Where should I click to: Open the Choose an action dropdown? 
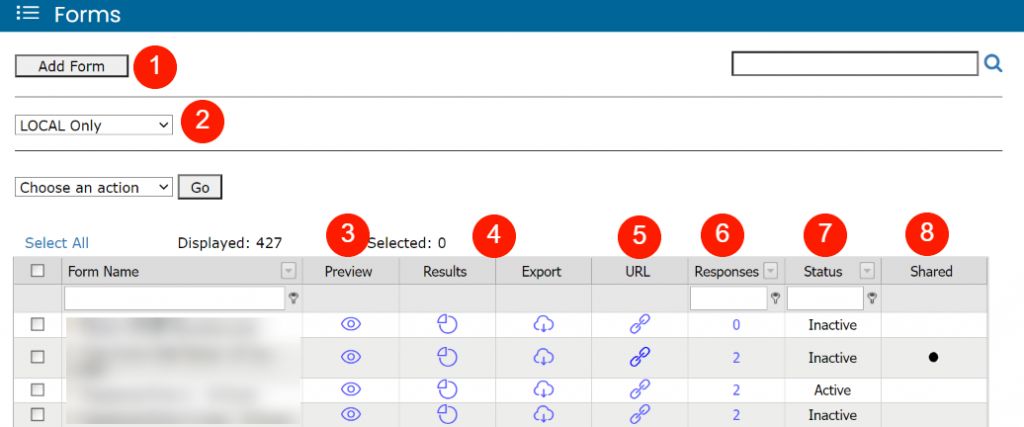pyautogui.click(x=94, y=187)
